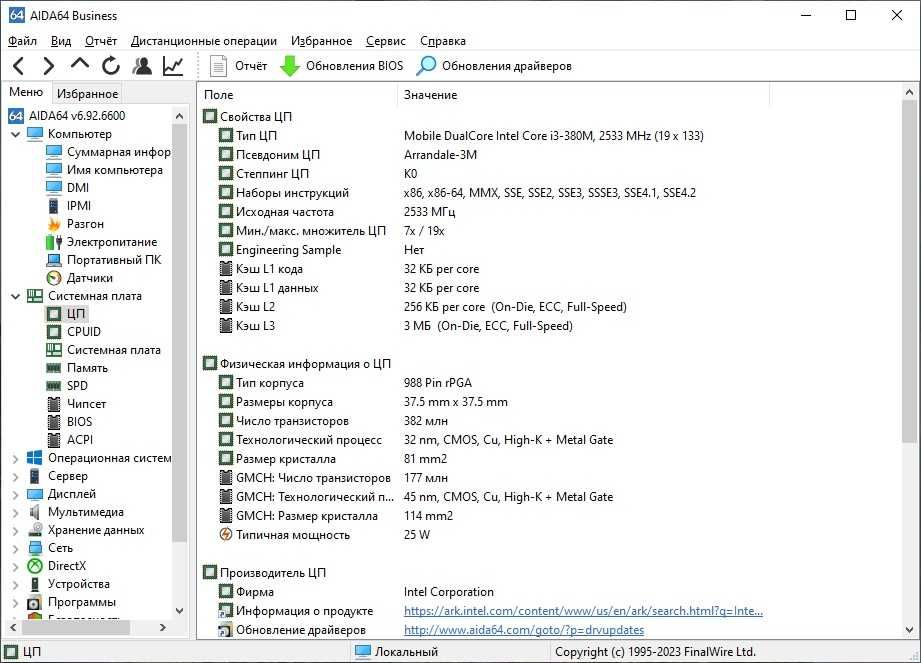
Task: Open the SPD tree item
Action: point(67,386)
